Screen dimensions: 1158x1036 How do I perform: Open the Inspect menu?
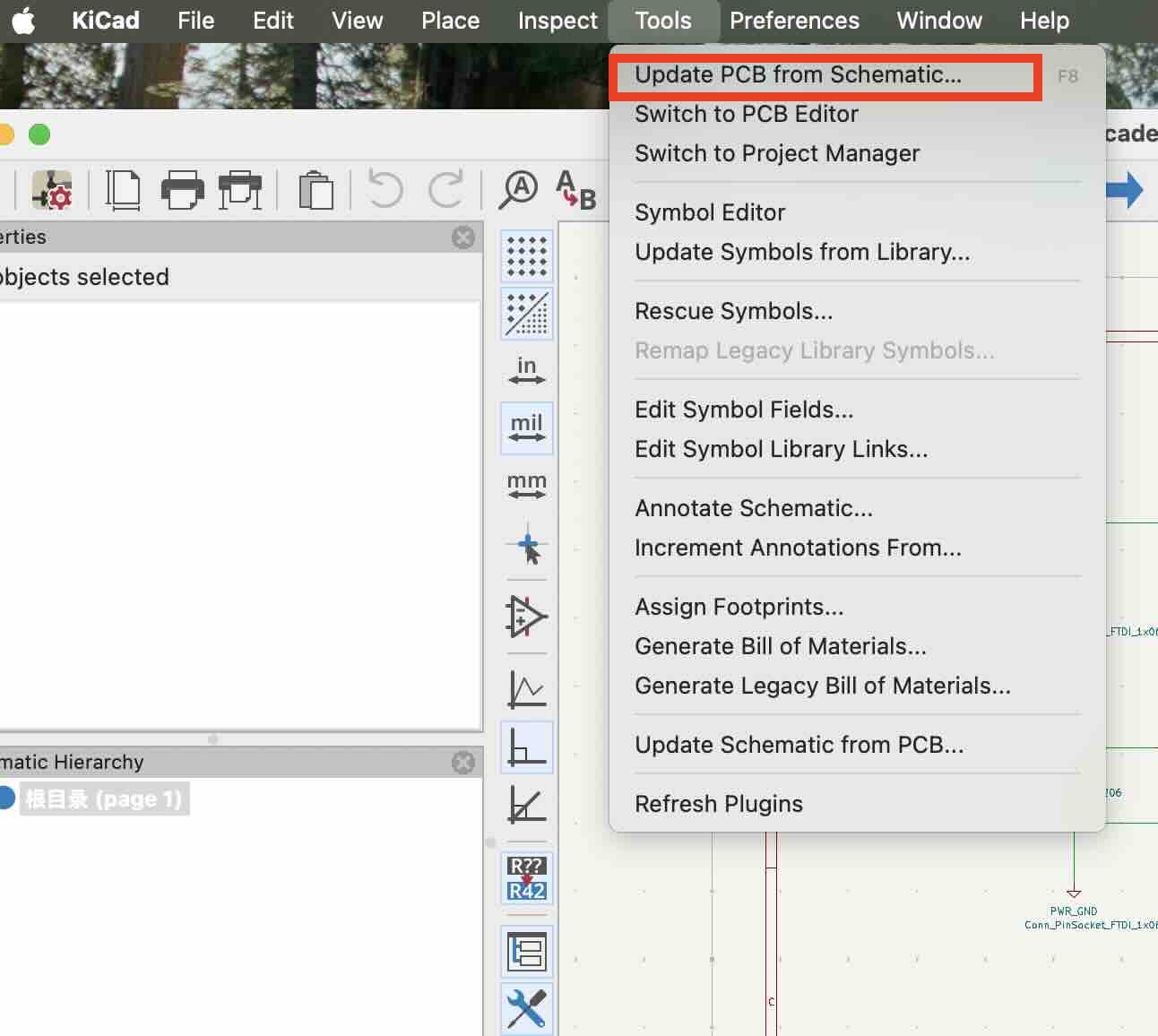pyautogui.click(x=557, y=21)
